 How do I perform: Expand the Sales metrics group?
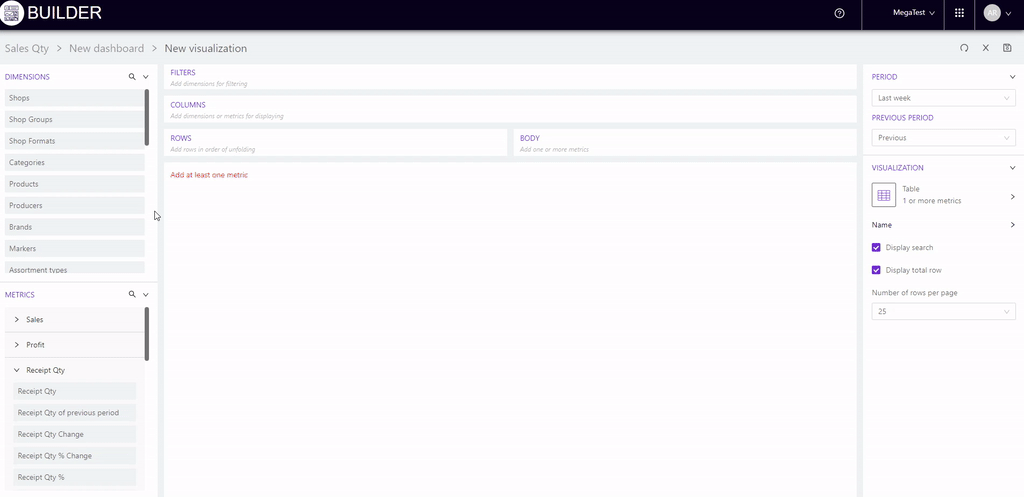pyautogui.click(x=17, y=319)
